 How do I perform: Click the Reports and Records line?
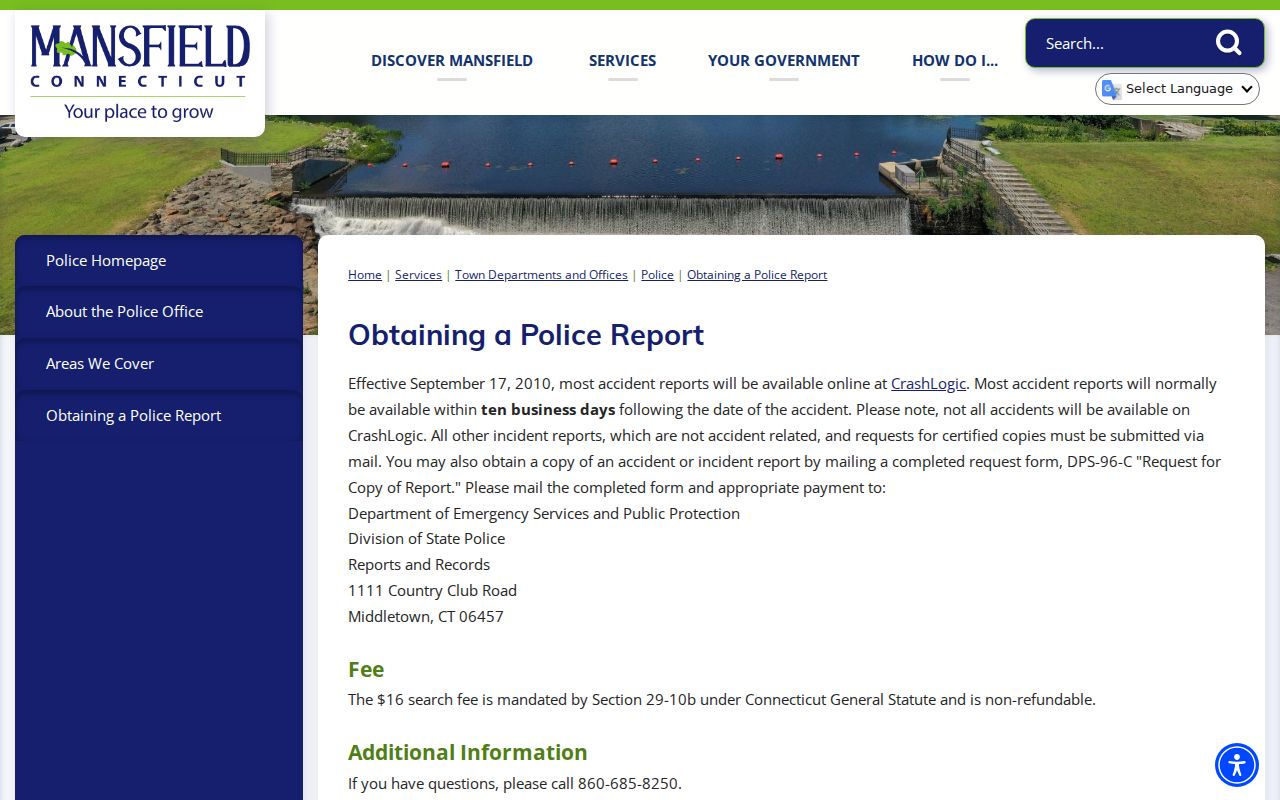[x=419, y=565]
